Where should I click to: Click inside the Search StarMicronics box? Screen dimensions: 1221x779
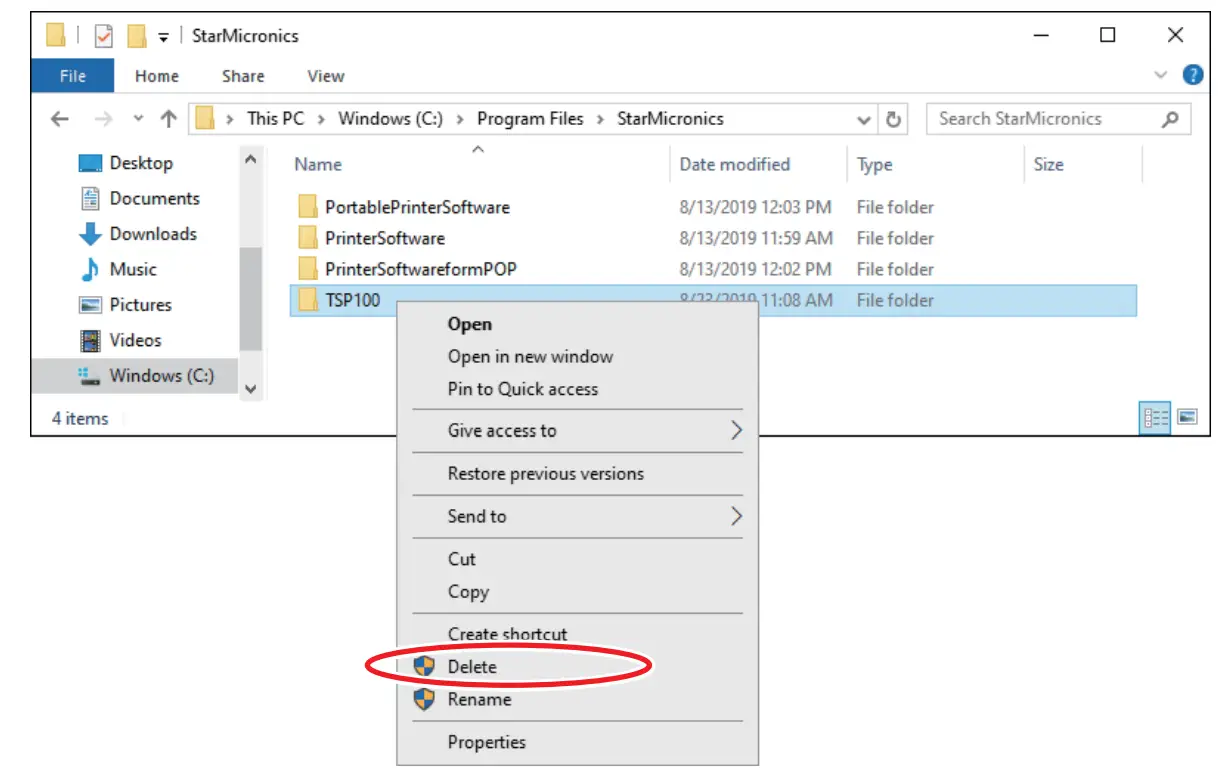click(x=1040, y=118)
